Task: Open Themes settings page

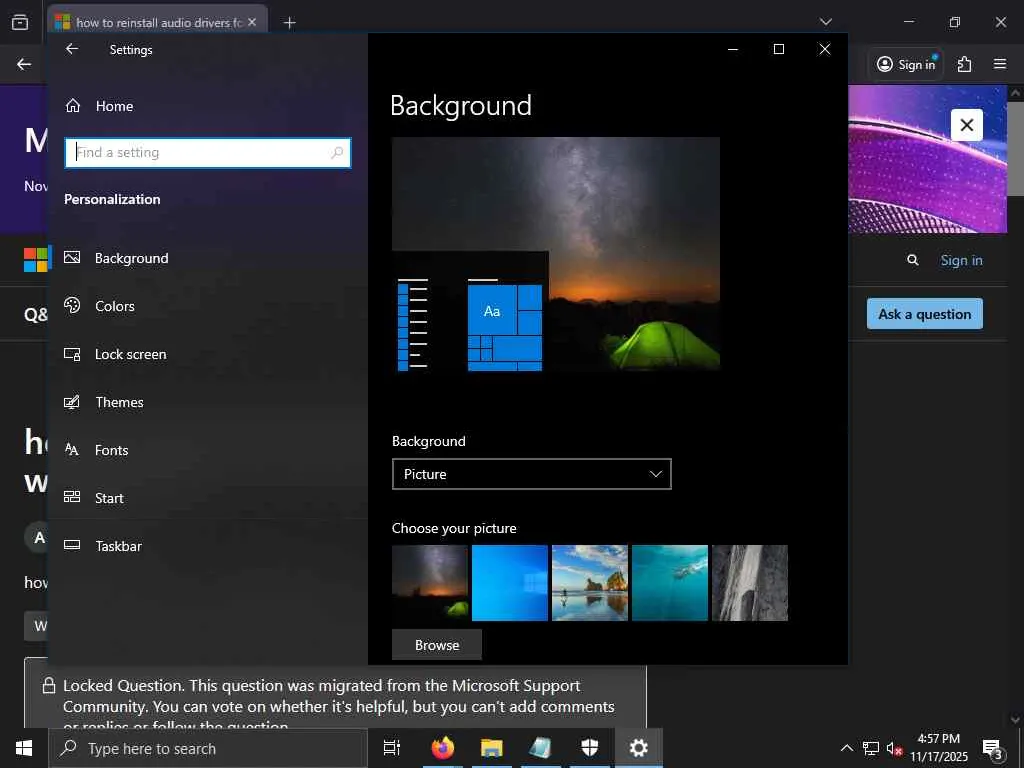Action: tap(208, 402)
